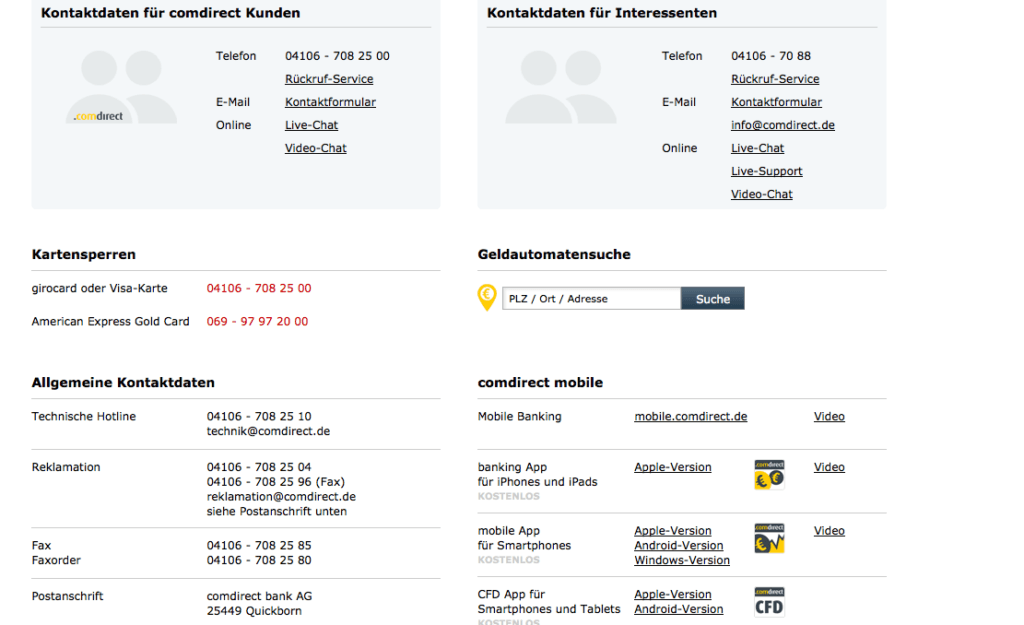Viewport: 1024px width, 625px height.
Task: Click the technik@comdirect.de address
Action: 268,431
